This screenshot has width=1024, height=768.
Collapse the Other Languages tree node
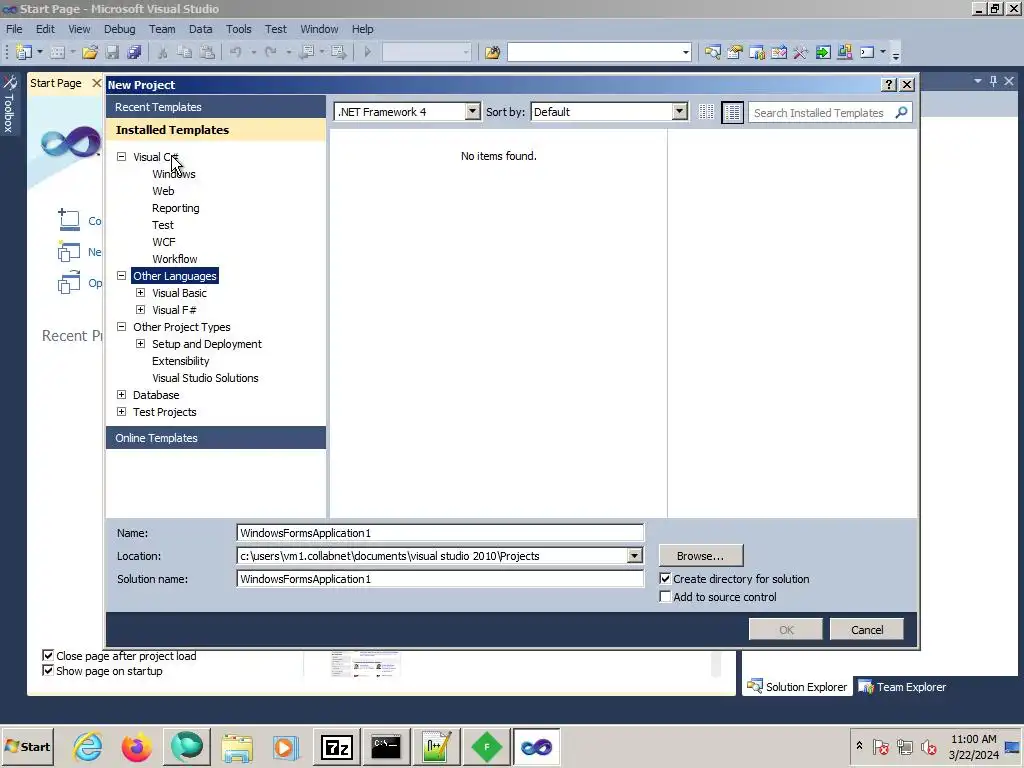pos(121,276)
